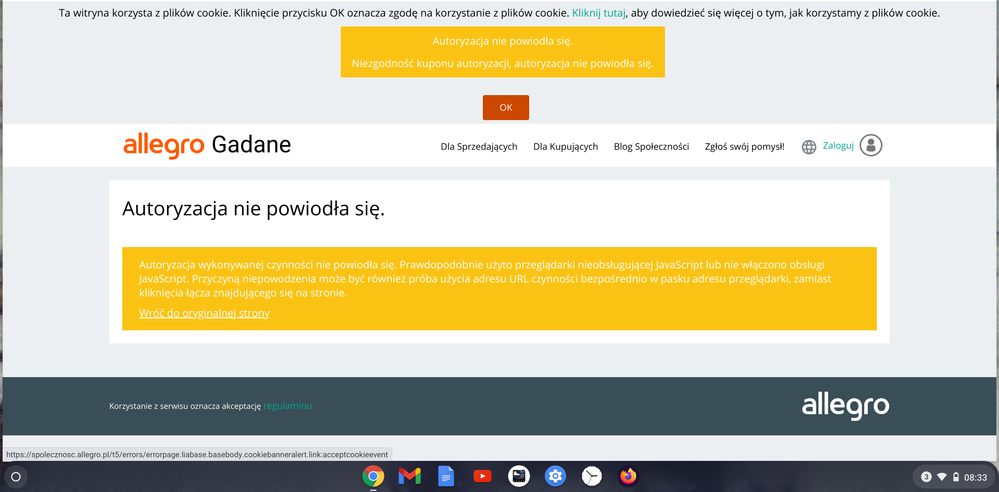This screenshot has width=999, height=492.
Task: Open the ChromeOS launcher button
Action: click(x=16, y=477)
